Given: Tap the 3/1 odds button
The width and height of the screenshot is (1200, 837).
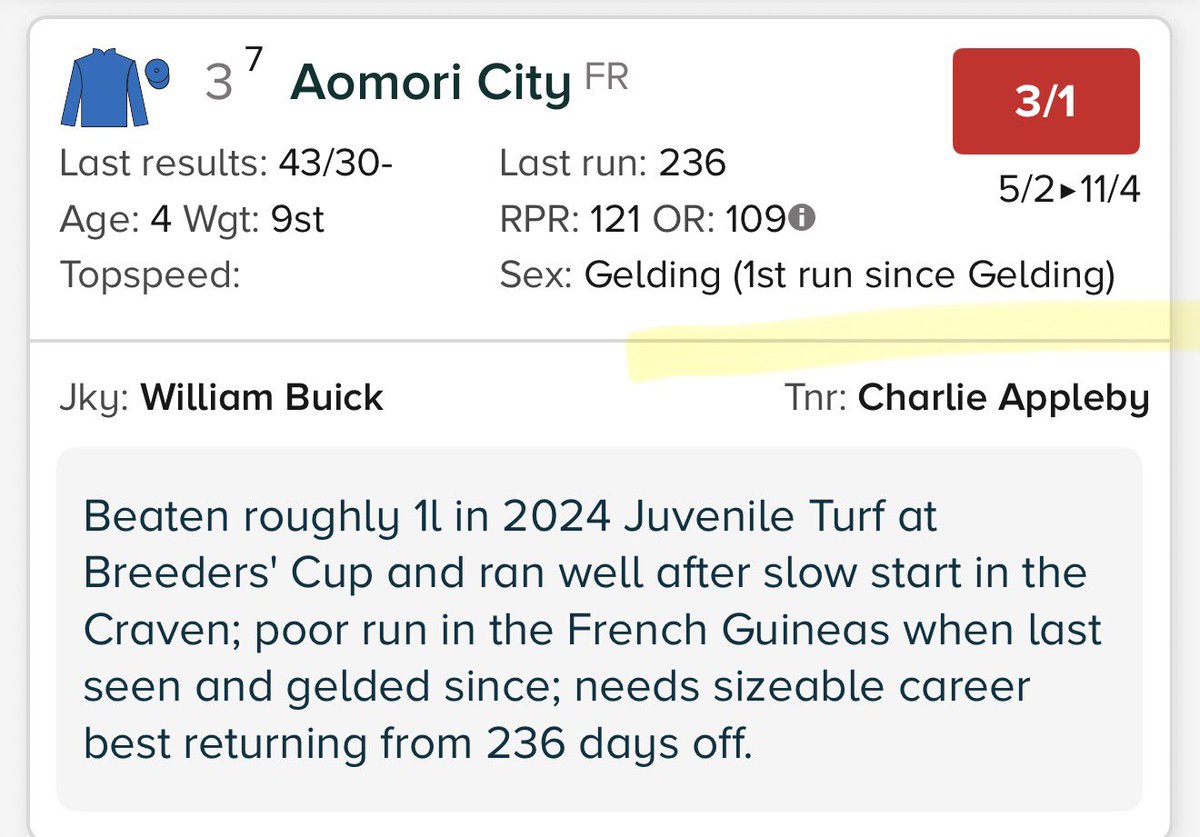Looking at the screenshot, I should point(1045,102).
